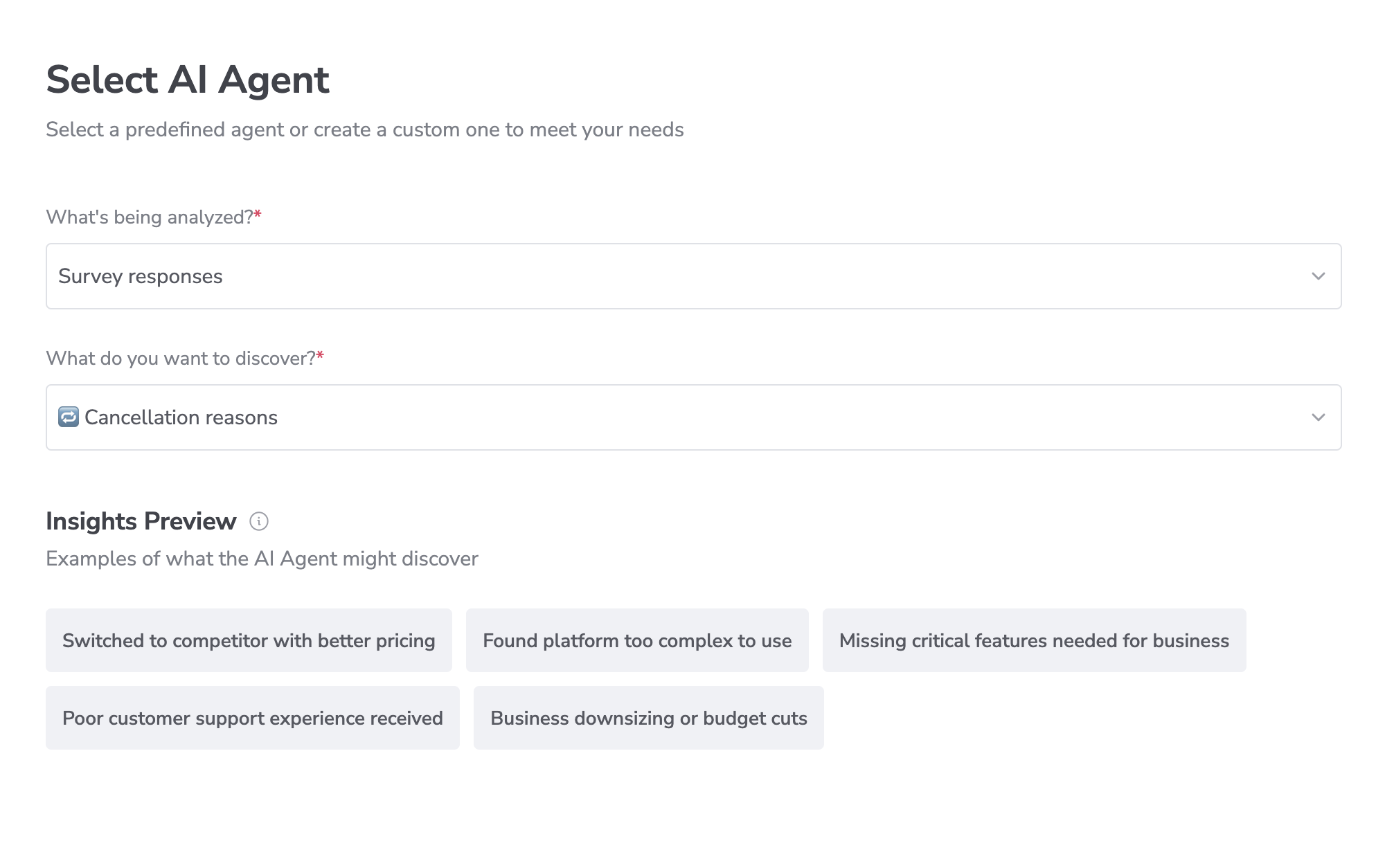Click the subtitle about creating a custom agent
Screen dimensions: 1385x868
(x=364, y=129)
